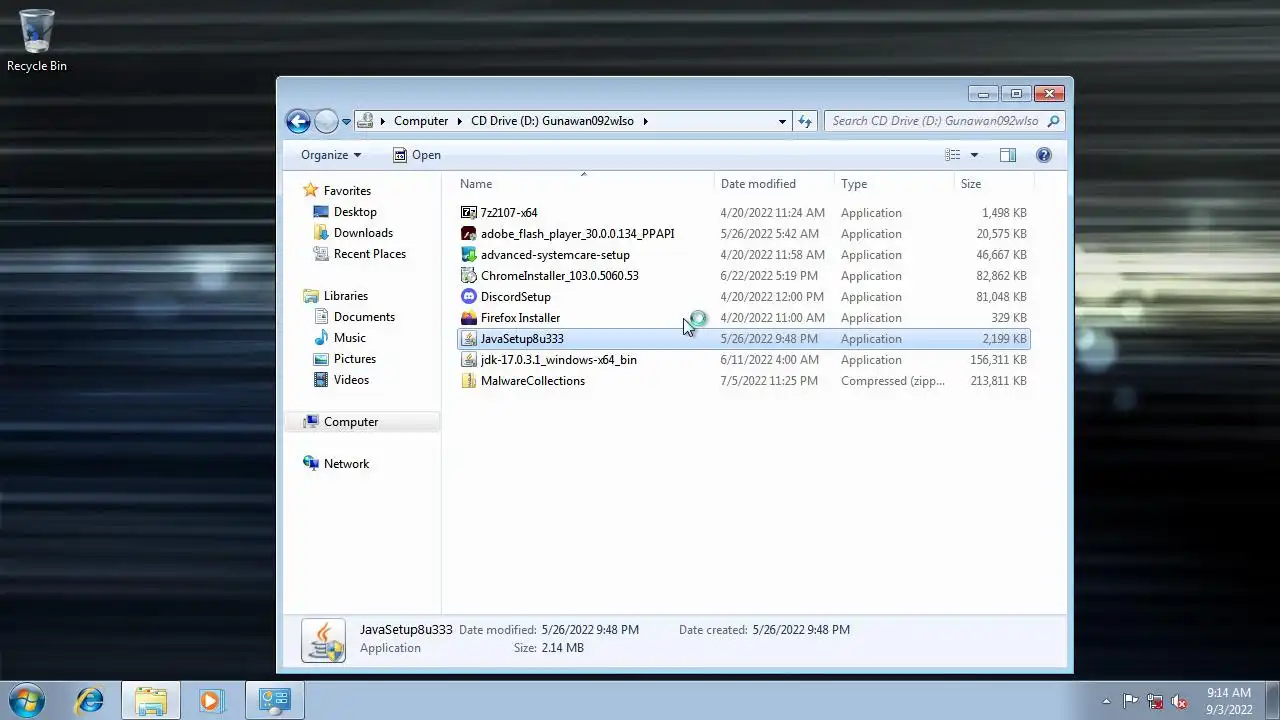
Task: Open the Documents library
Action: coord(364,317)
